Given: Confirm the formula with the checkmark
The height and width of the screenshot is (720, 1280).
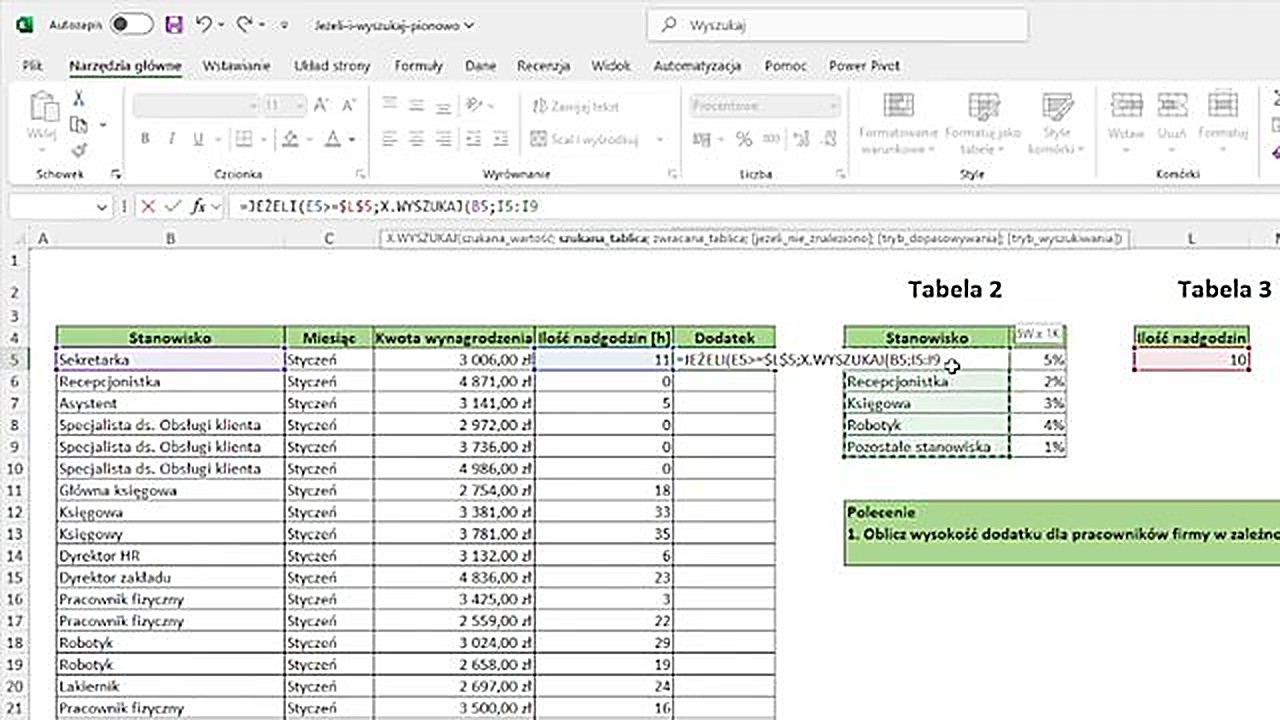Looking at the screenshot, I should (173, 207).
